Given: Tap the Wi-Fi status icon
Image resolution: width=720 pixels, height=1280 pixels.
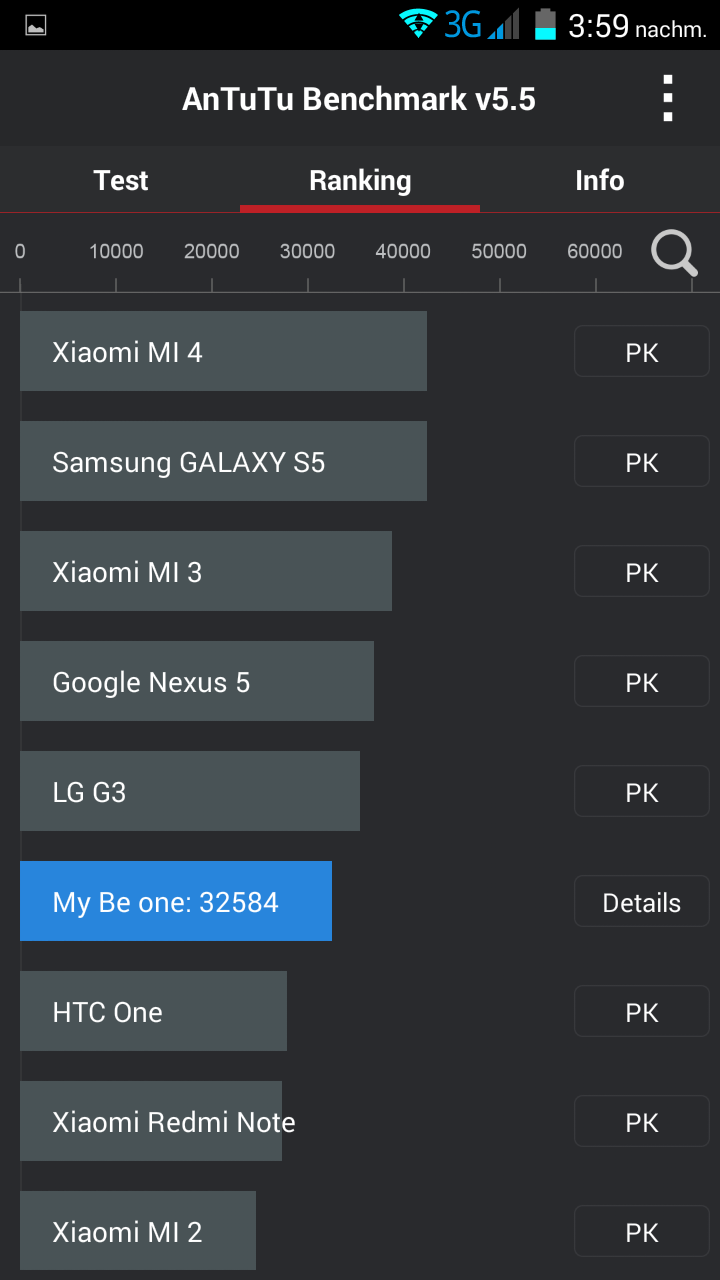Looking at the screenshot, I should pyautogui.click(x=418, y=24).
